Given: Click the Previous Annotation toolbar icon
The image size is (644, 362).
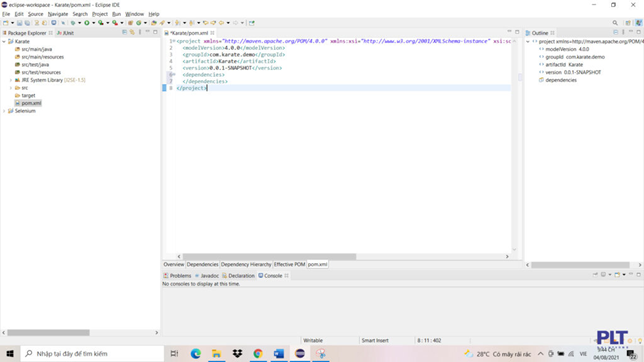Looking at the screenshot, I should (x=192, y=23).
